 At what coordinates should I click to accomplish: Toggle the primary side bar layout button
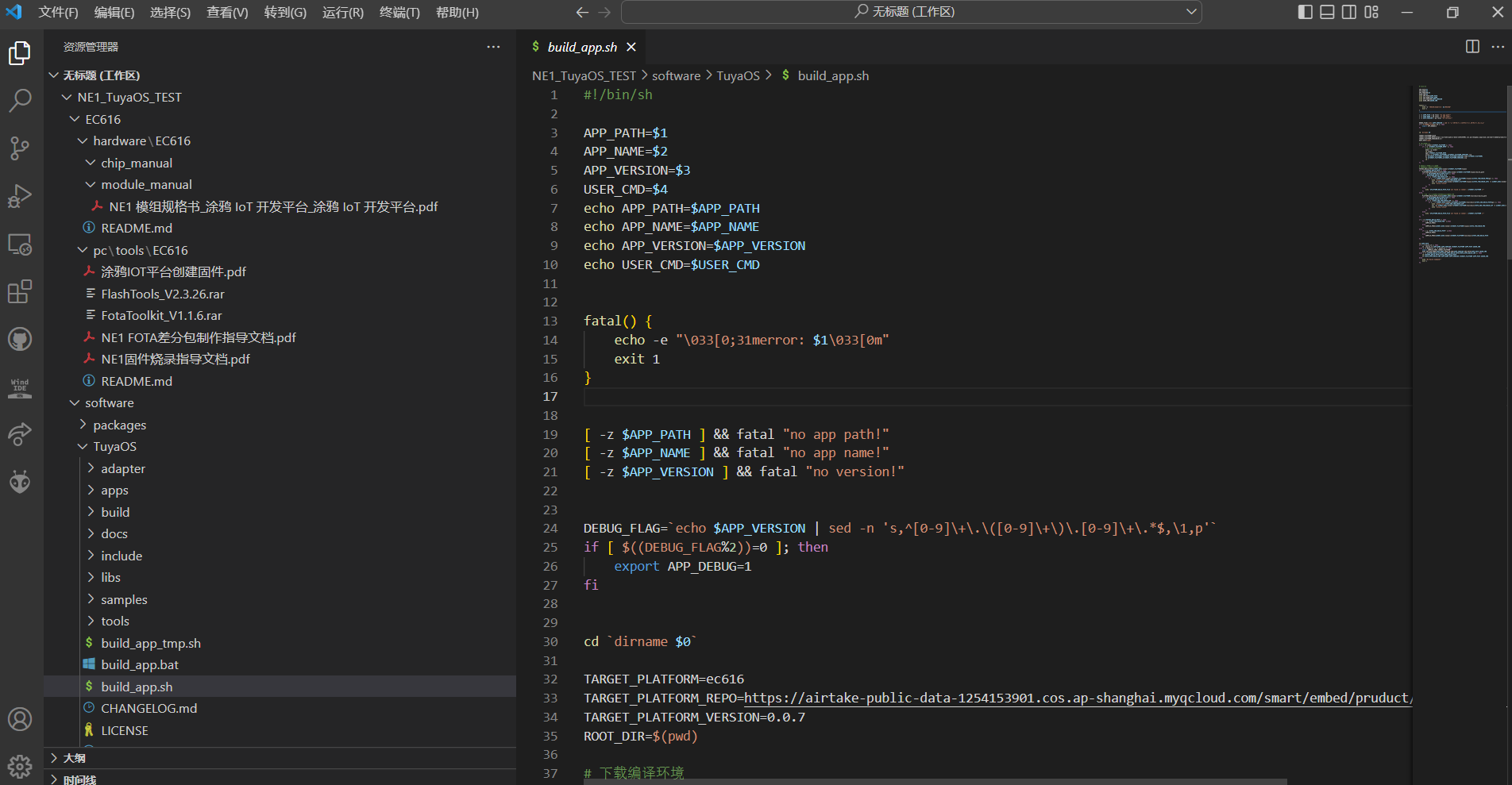(x=1305, y=12)
